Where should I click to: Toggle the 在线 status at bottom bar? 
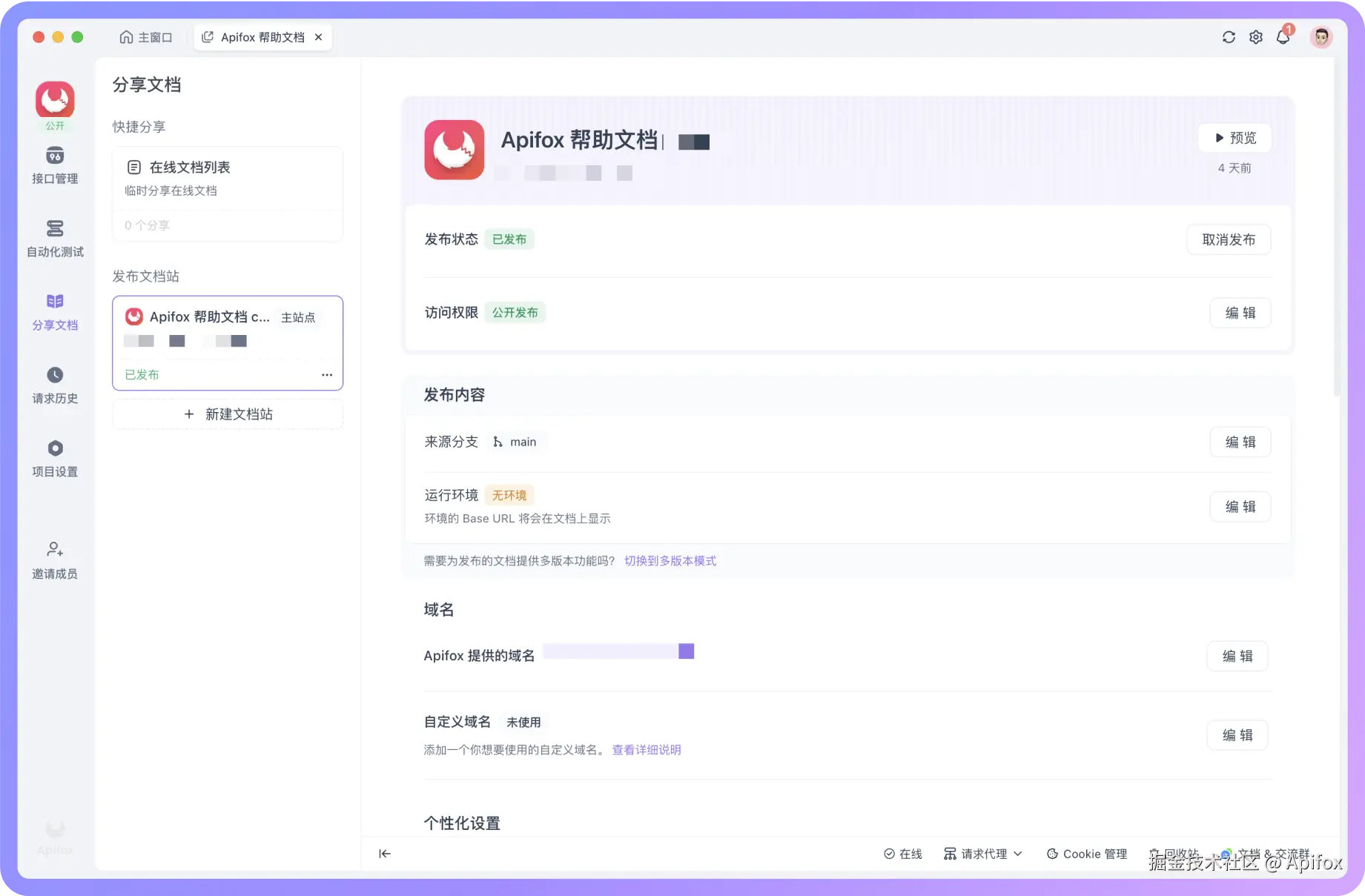903,853
